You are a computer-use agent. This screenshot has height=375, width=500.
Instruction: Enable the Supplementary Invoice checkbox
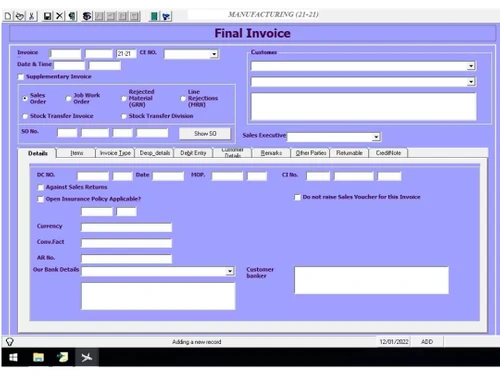pos(21,77)
